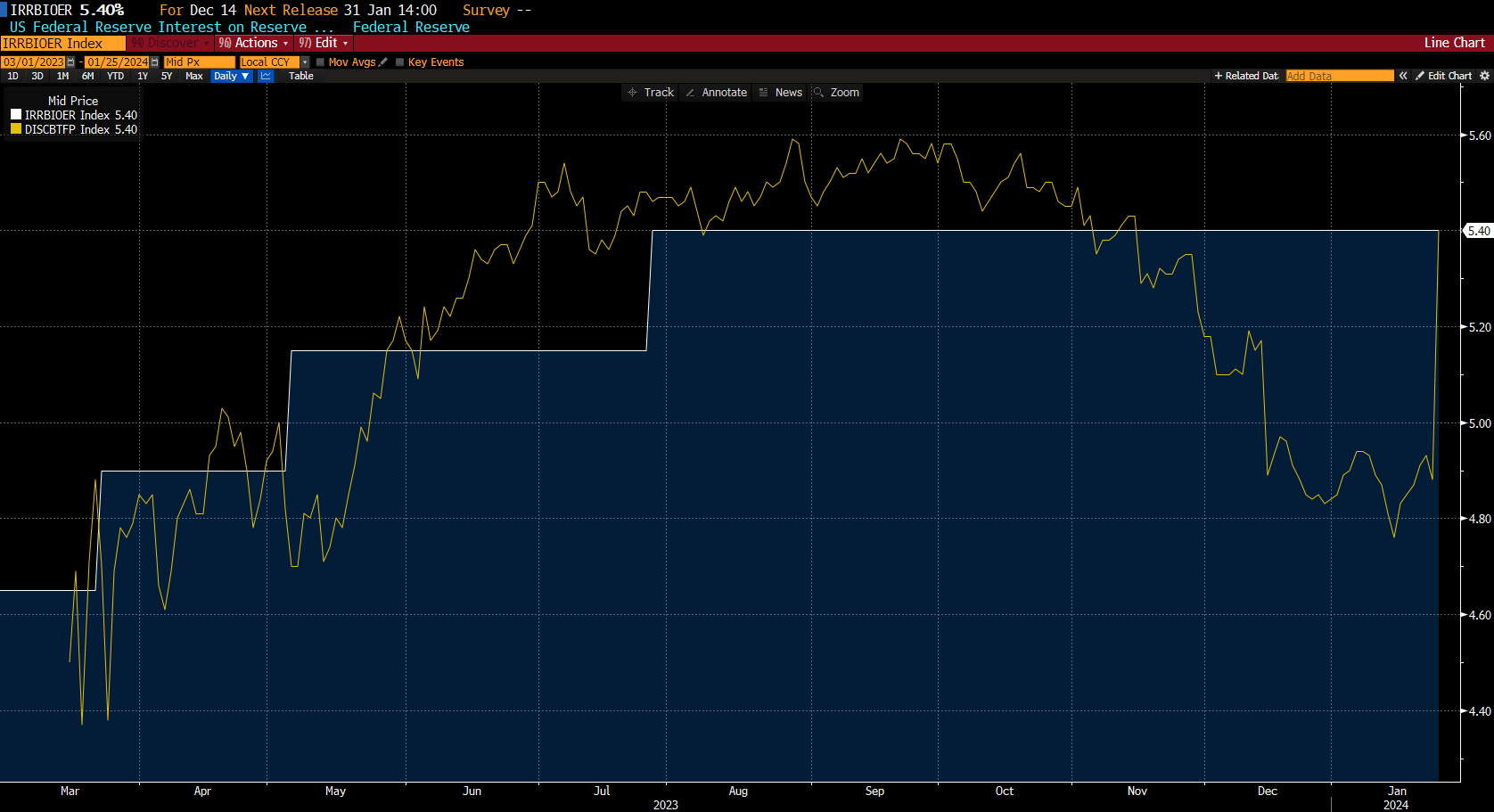
Task: Click the Add Data input field
Action: [1339, 76]
